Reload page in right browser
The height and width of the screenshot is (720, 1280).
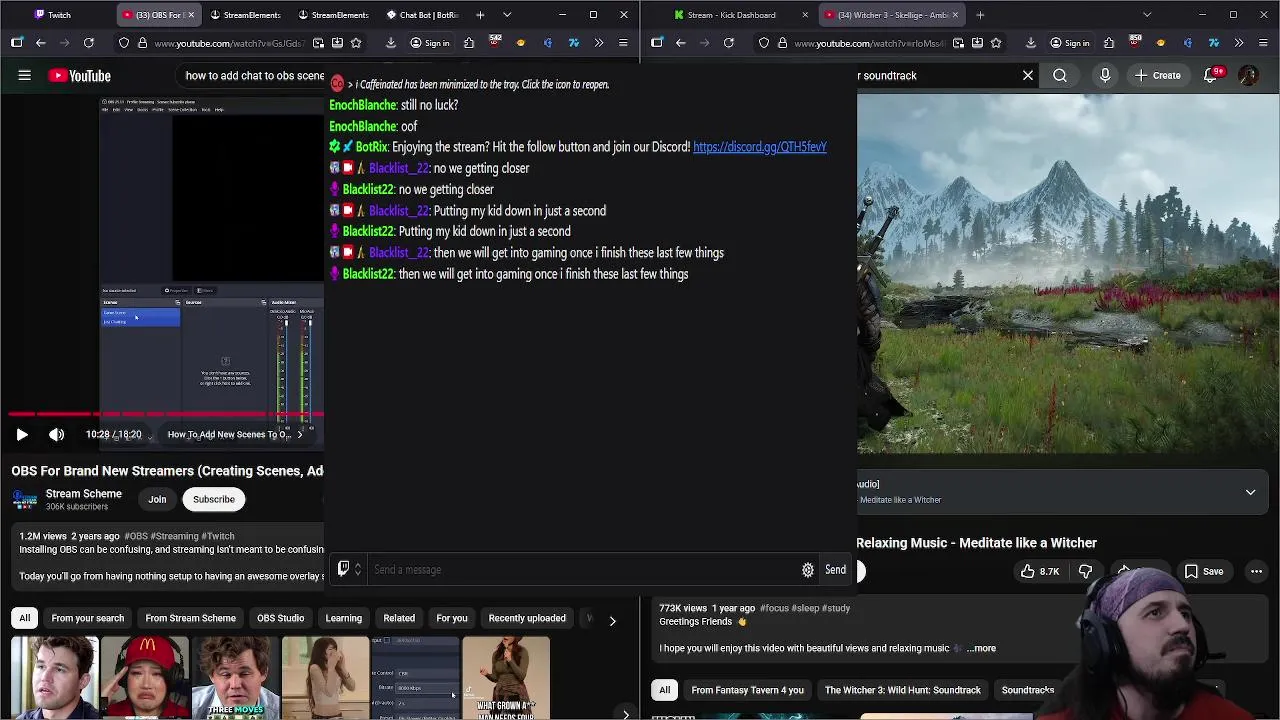(729, 43)
